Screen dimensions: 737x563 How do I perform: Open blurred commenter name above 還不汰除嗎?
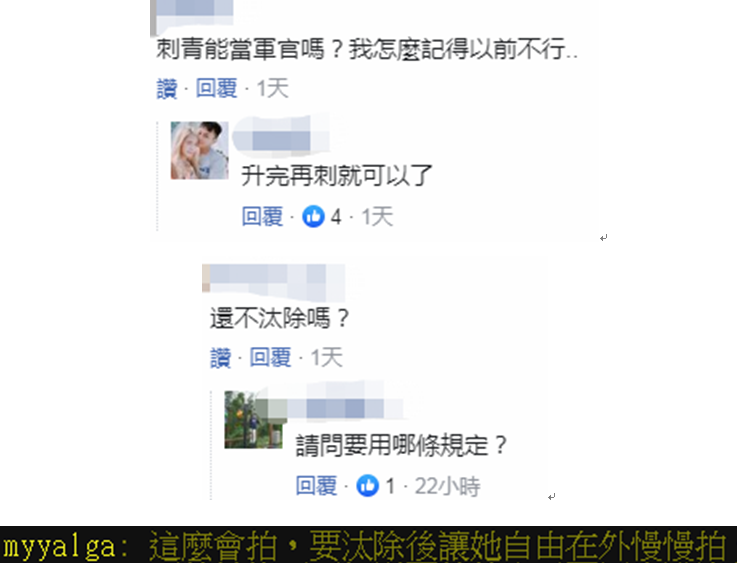tap(274, 281)
